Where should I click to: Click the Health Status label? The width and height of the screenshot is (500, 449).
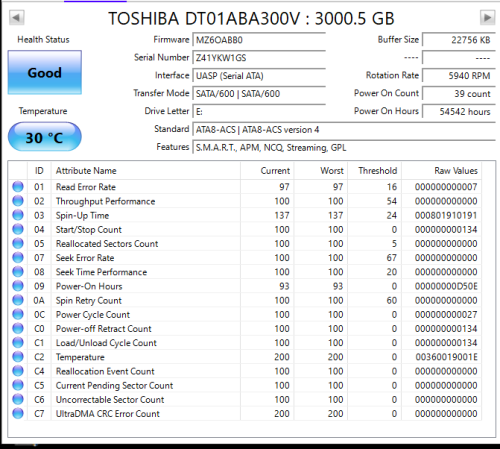coord(43,40)
